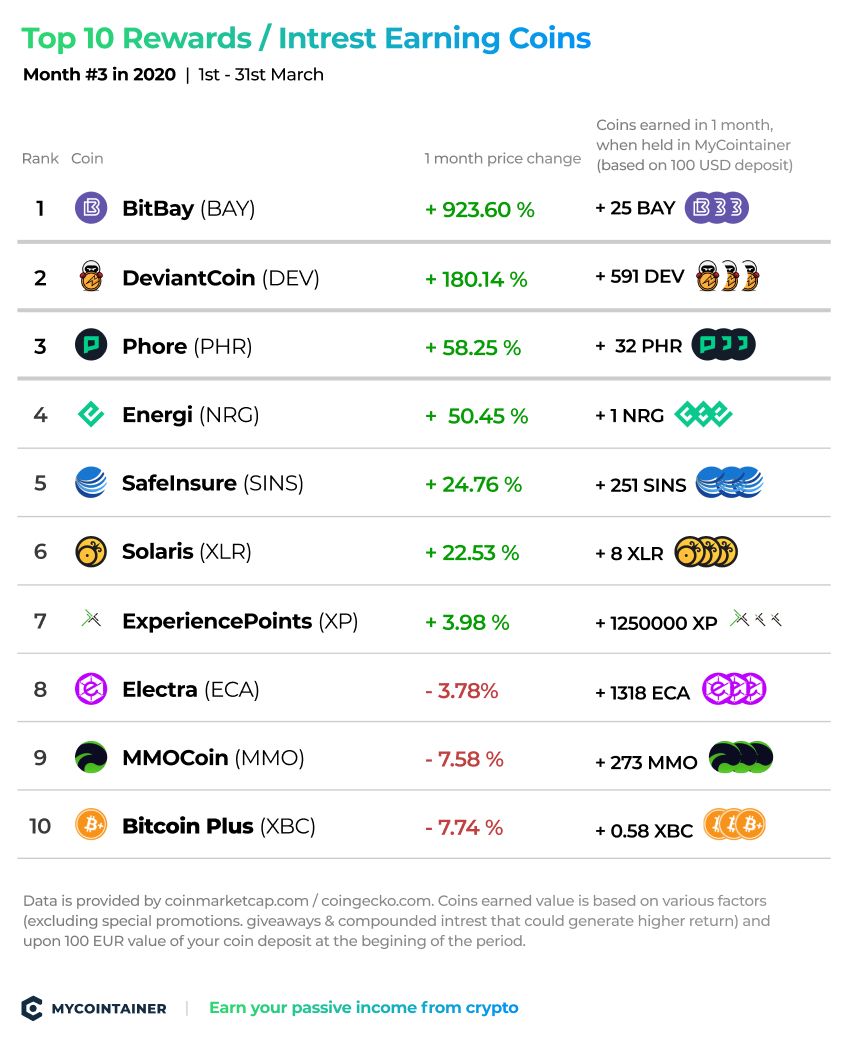Click the MyCointainer hexagon logo

[x=32, y=1008]
